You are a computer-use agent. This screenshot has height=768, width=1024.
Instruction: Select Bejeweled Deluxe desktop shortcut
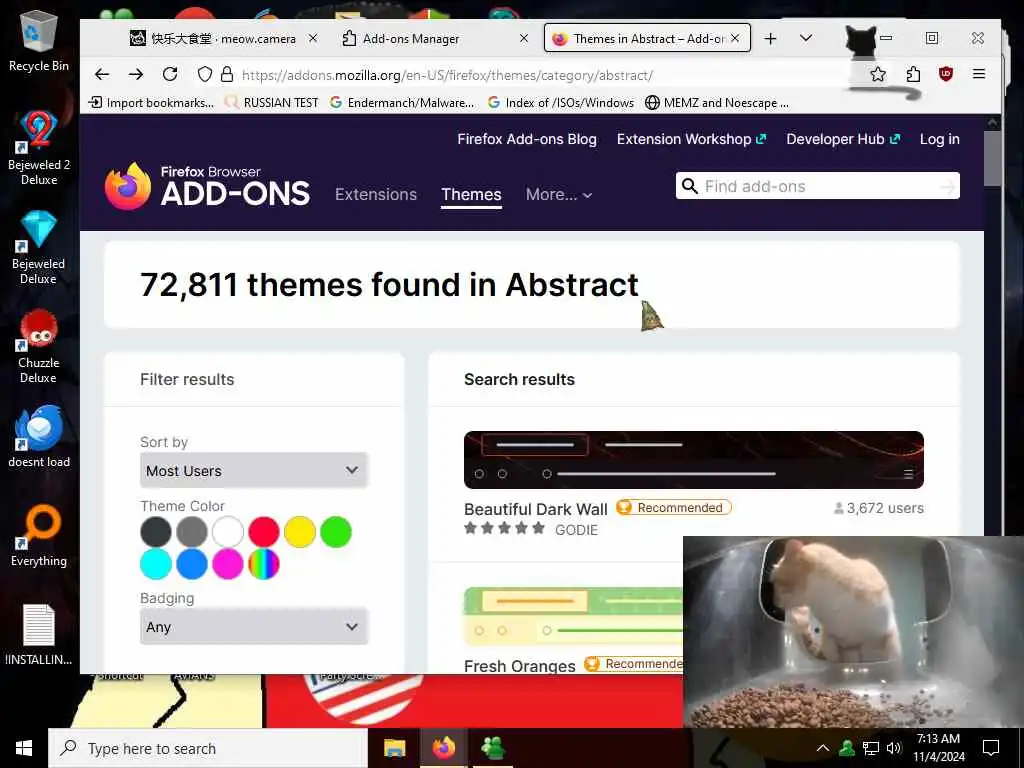coord(39,248)
